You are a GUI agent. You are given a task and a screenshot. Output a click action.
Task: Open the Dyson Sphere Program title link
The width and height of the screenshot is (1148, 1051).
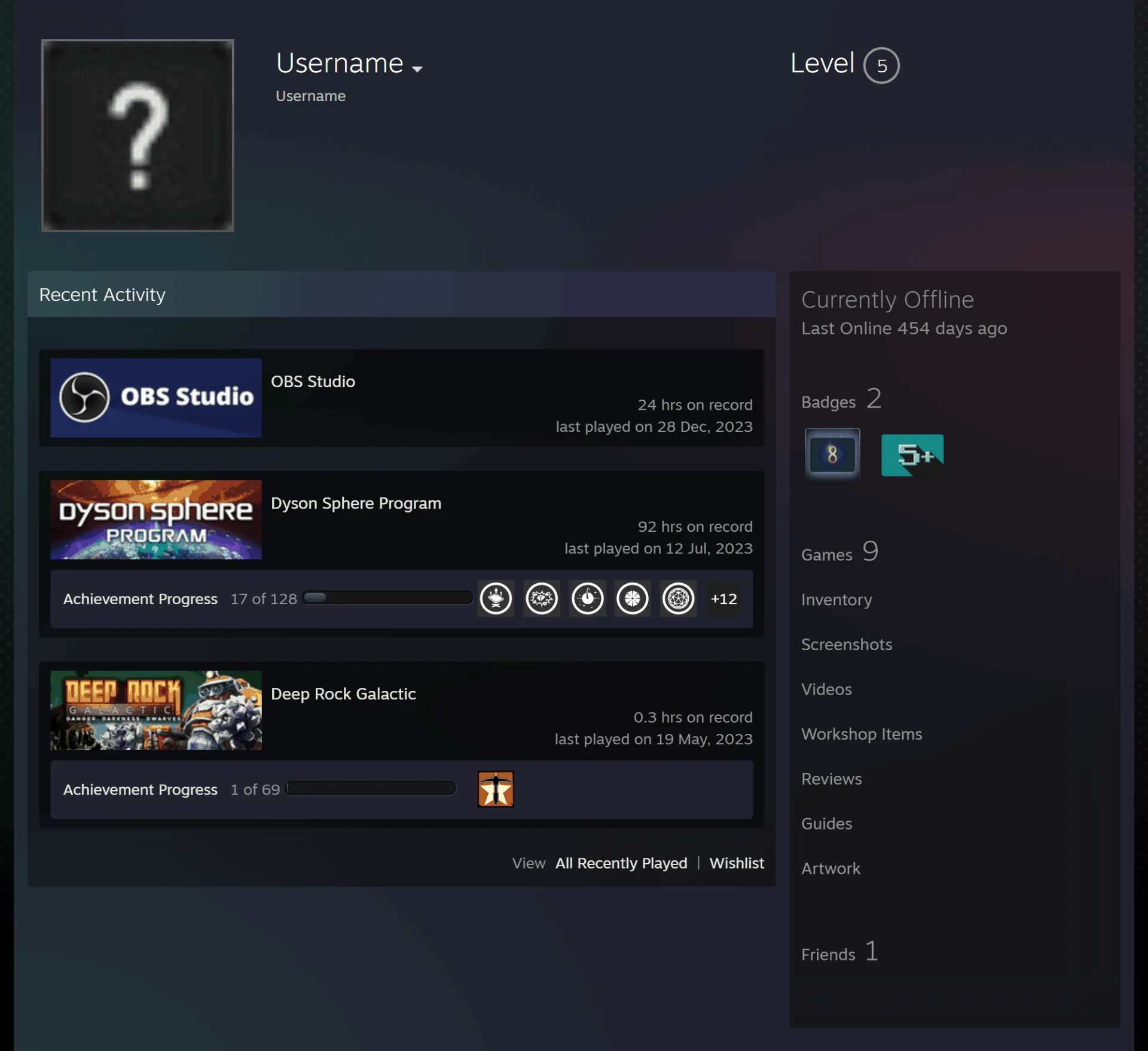coord(356,504)
